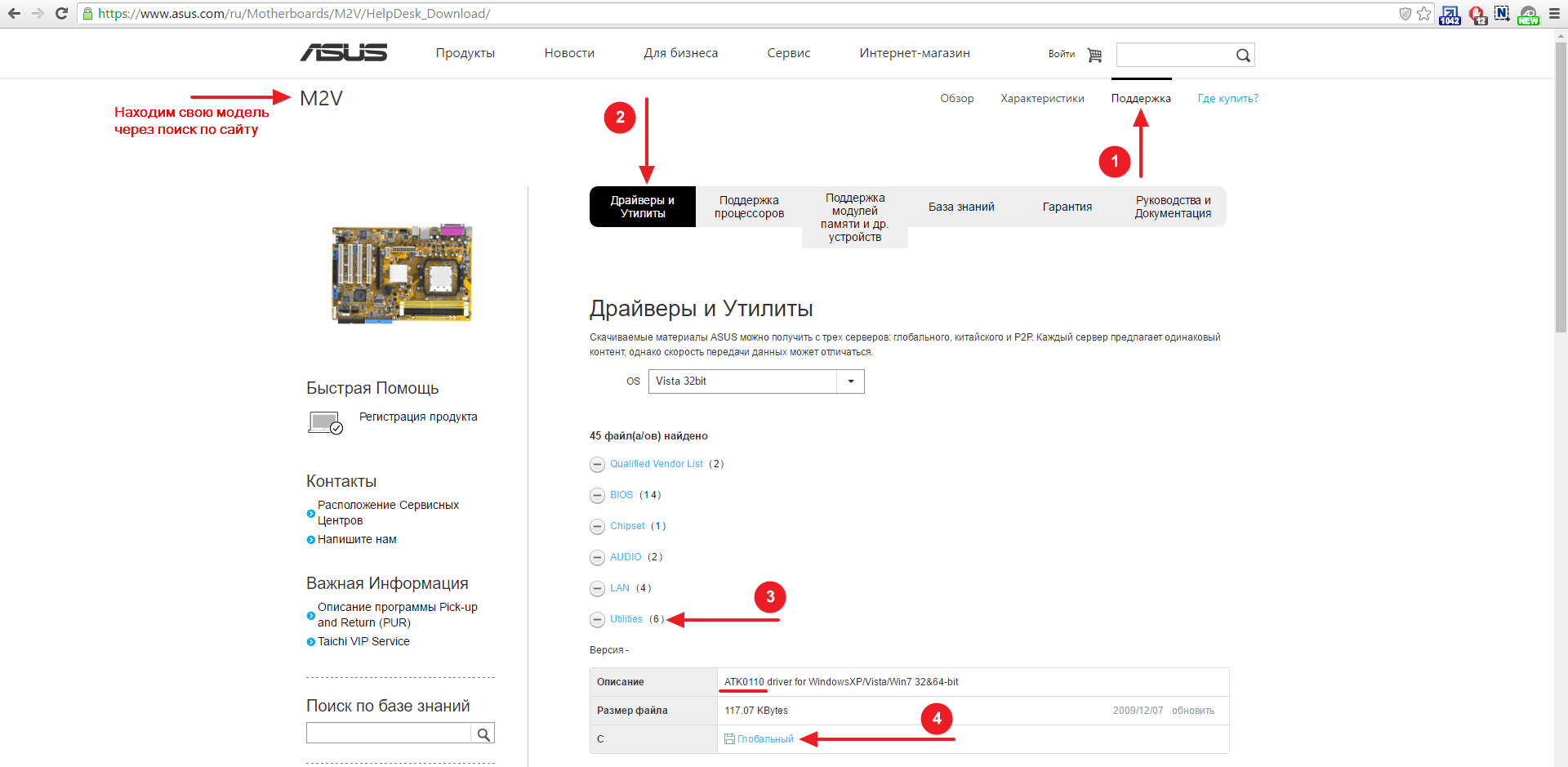Open the N extension icon
This screenshot has height=767, width=1568.
click(1503, 13)
